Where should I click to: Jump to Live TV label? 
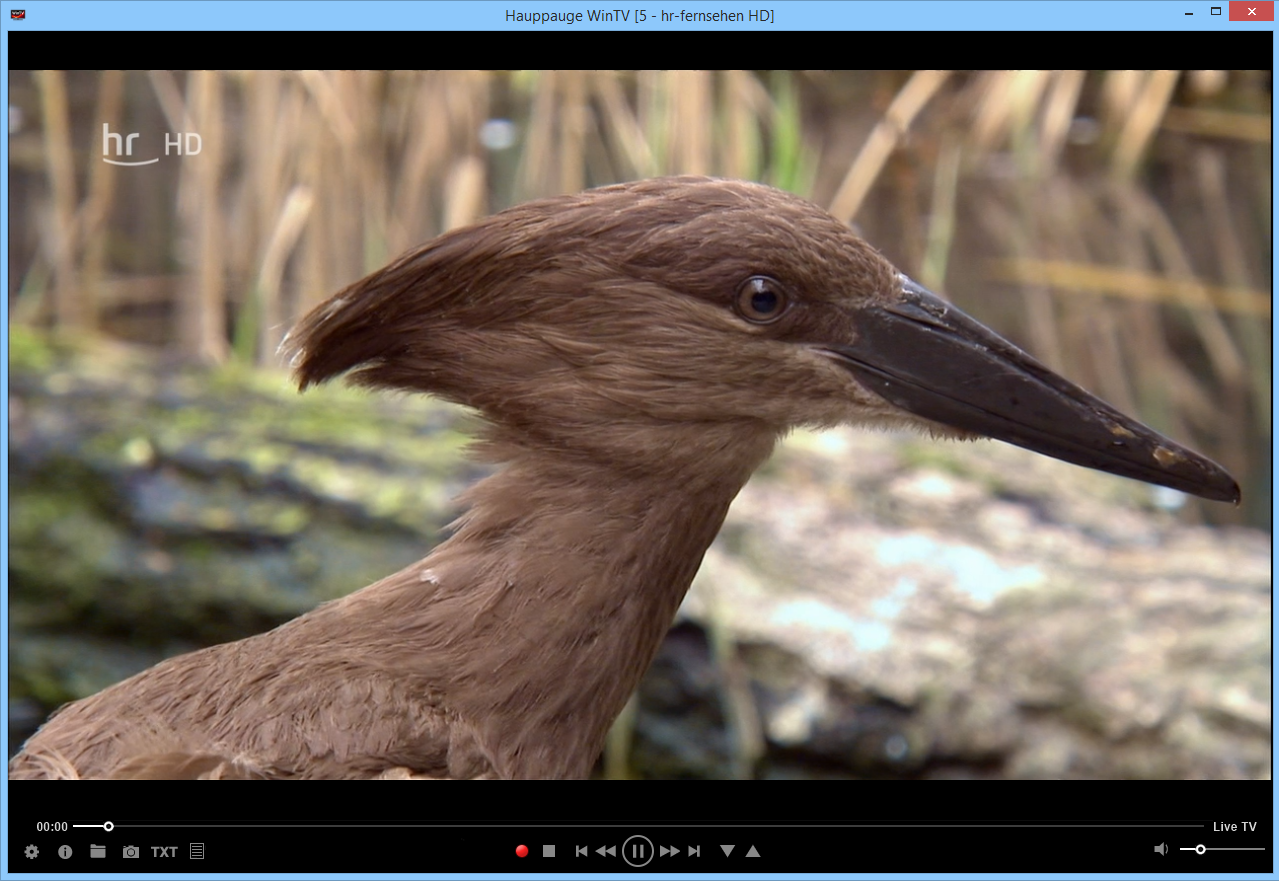tap(1234, 827)
